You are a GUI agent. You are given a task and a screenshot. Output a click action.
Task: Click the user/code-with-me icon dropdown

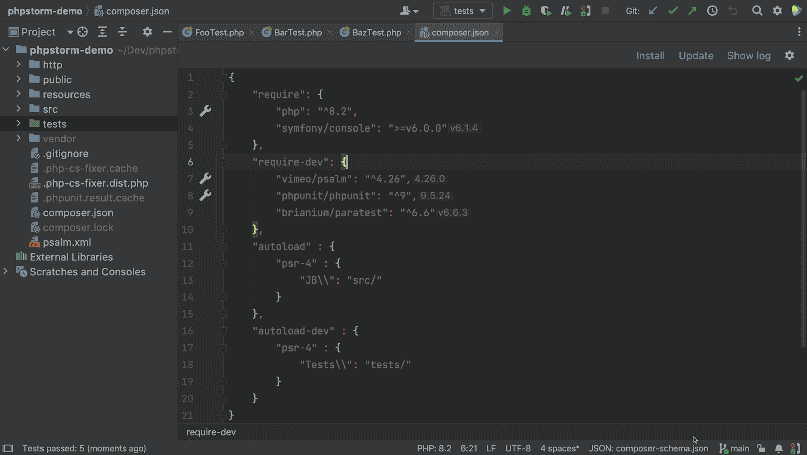[x=409, y=10]
